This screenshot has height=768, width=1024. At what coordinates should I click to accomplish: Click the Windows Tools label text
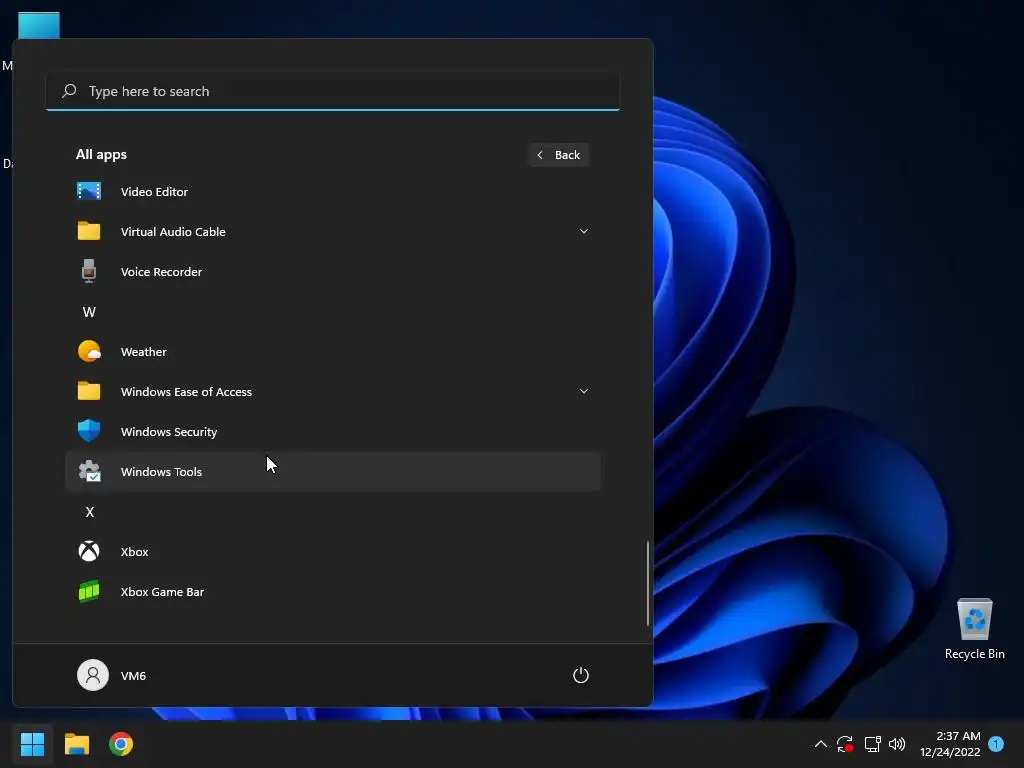click(161, 472)
